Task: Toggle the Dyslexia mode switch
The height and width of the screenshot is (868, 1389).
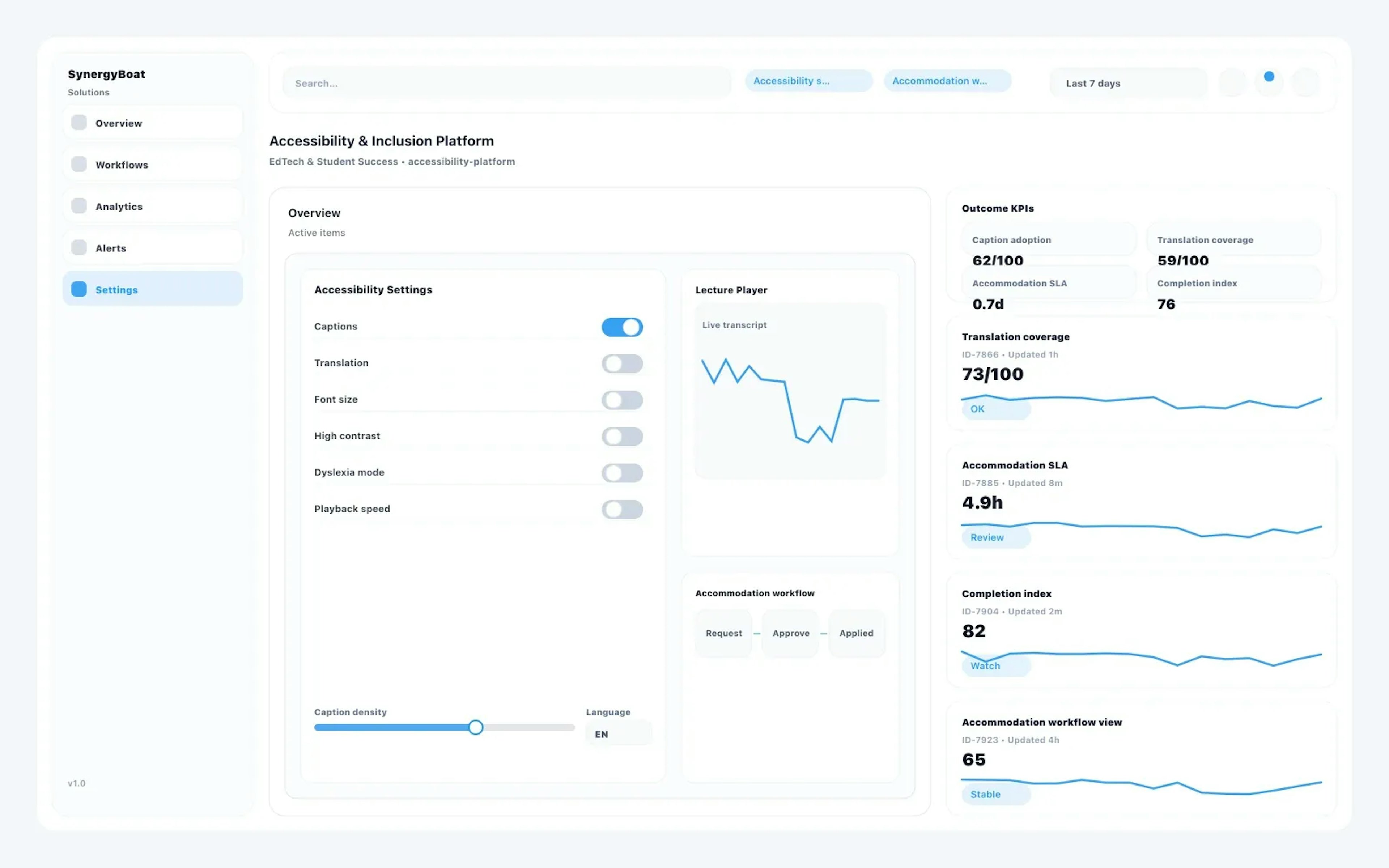Action: point(622,472)
